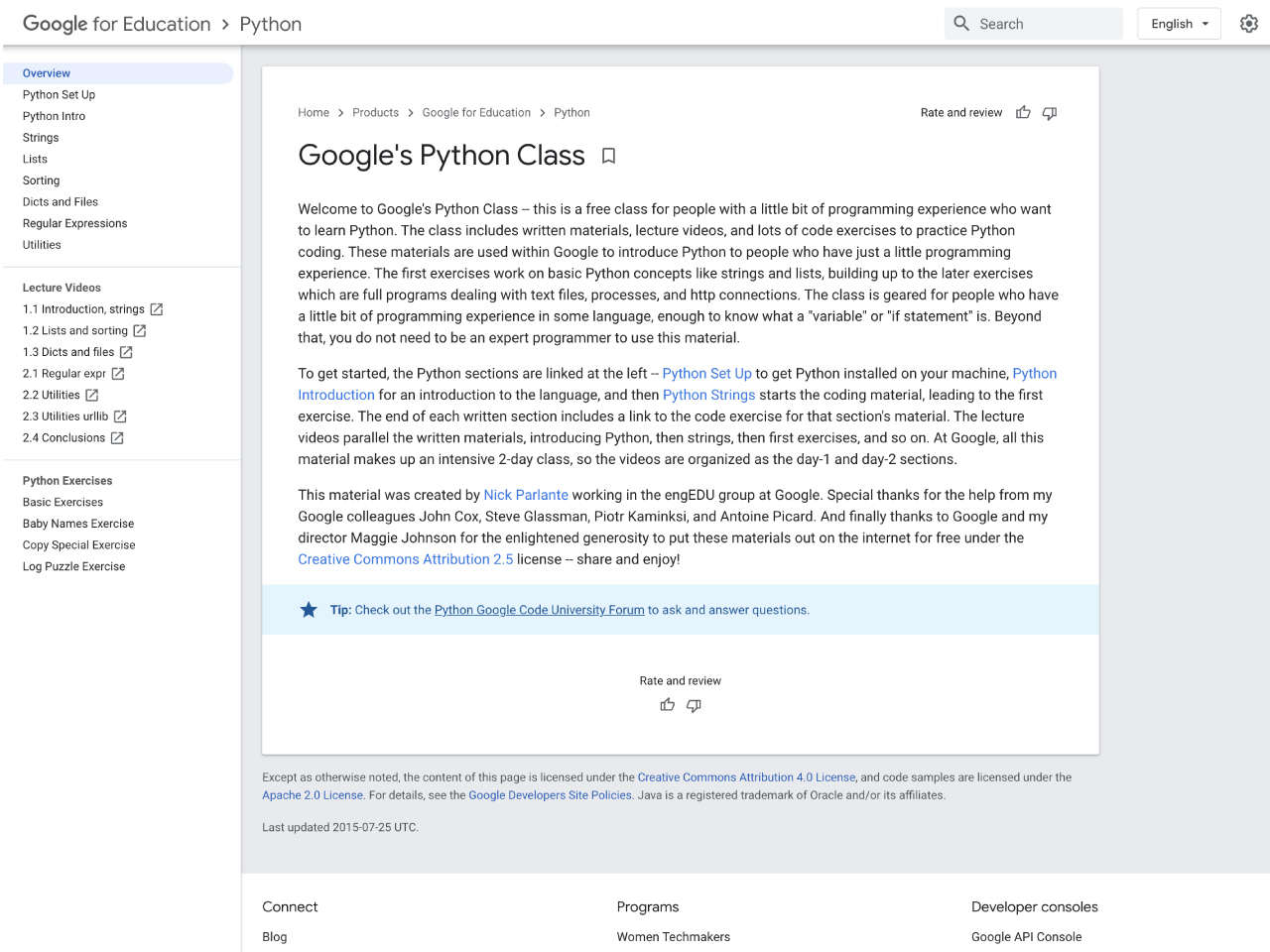Open Python Google Code University Forum link

[540, 610]
